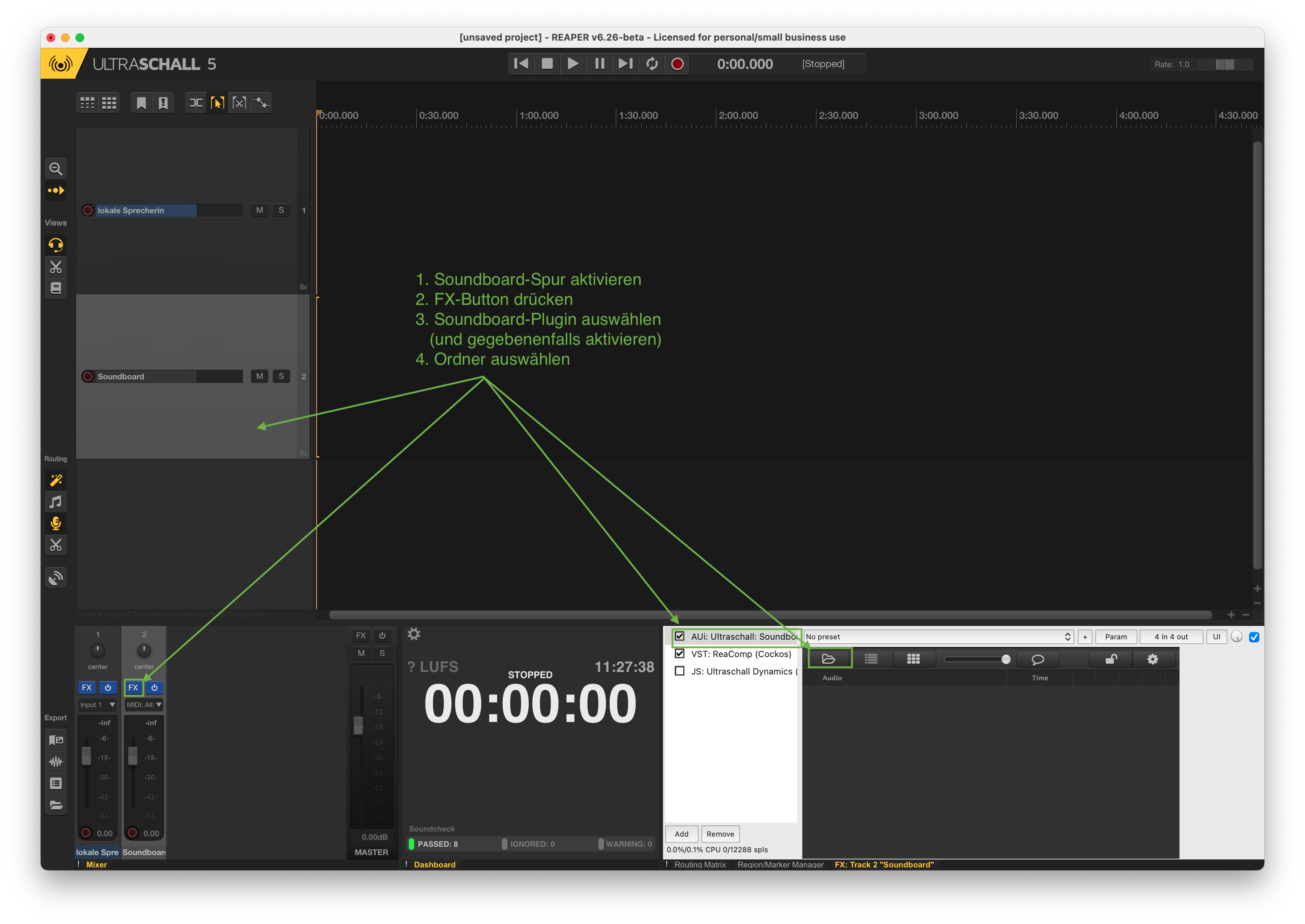Enable the JS: Ultraschall Dynamics checkbox
This screenshot has width=1305, height=924.
click(x=680, y=671)
